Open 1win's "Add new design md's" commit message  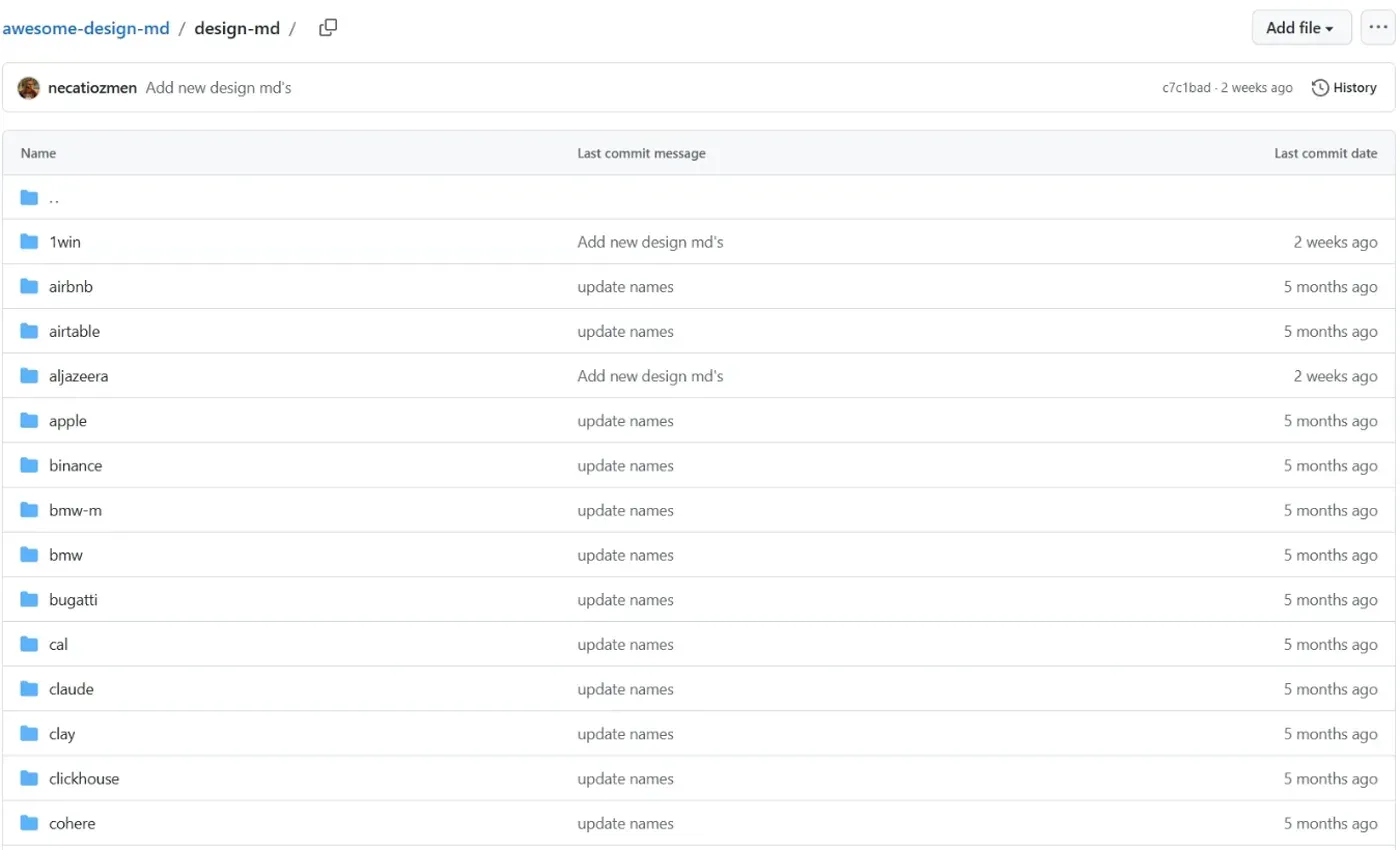pos(650,242)
